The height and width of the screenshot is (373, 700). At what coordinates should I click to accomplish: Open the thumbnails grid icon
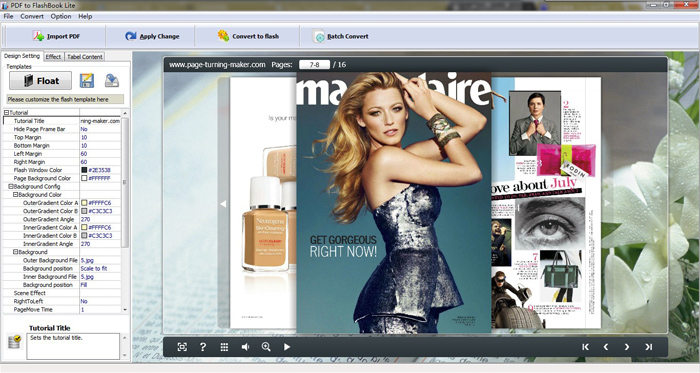[x=224, y=347]
